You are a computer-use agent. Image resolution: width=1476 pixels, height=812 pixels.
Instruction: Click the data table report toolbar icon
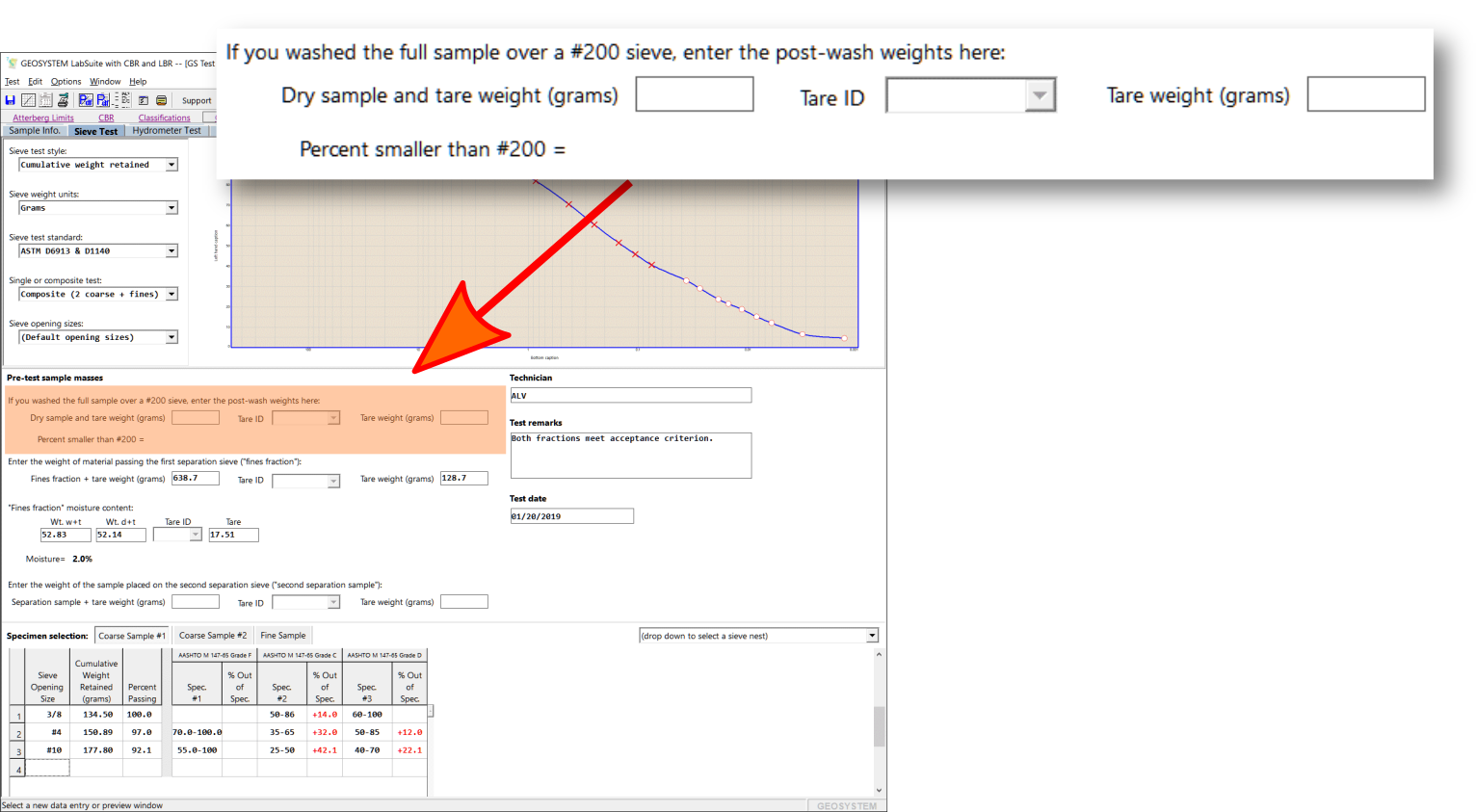click(45, 100)
